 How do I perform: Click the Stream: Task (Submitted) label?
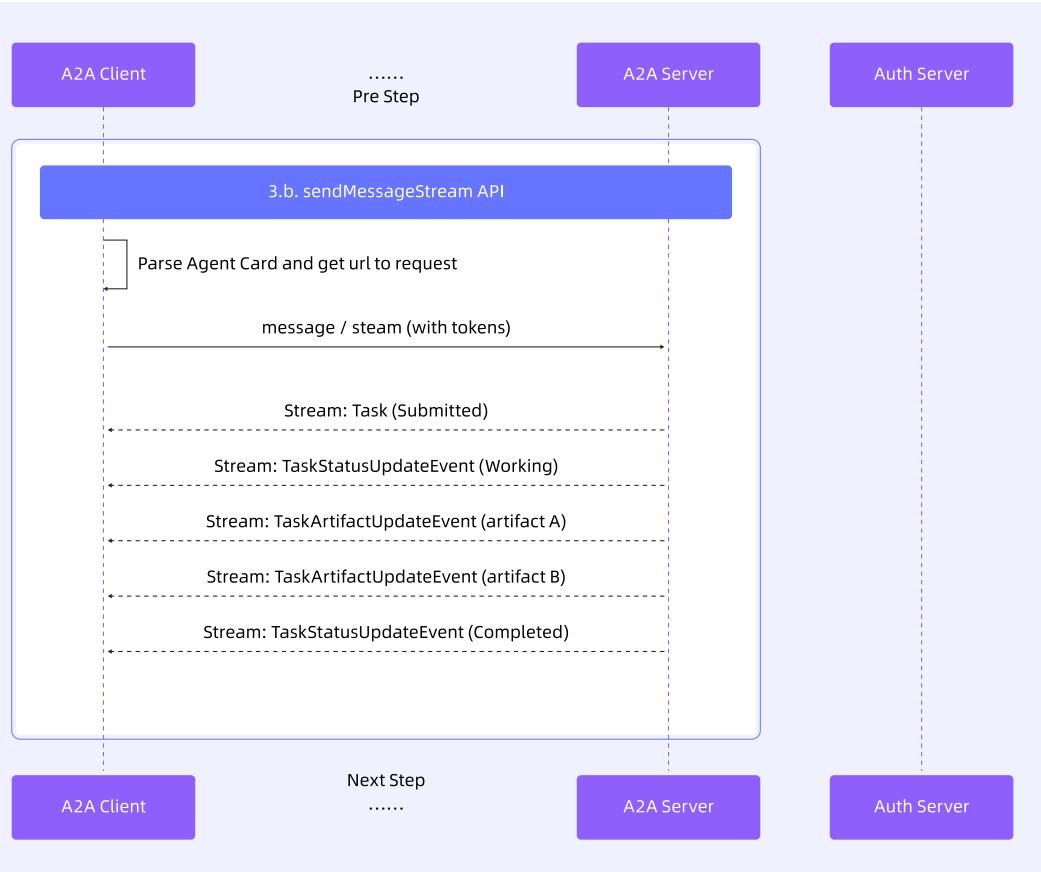pos(386,410)
